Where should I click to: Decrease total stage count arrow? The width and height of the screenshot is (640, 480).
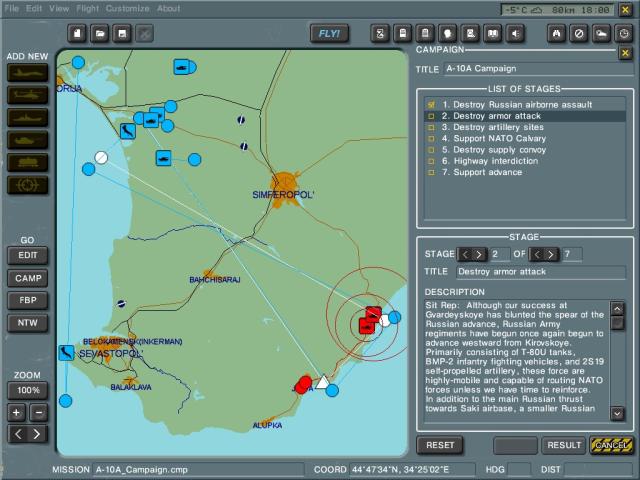tap(535, 254)
